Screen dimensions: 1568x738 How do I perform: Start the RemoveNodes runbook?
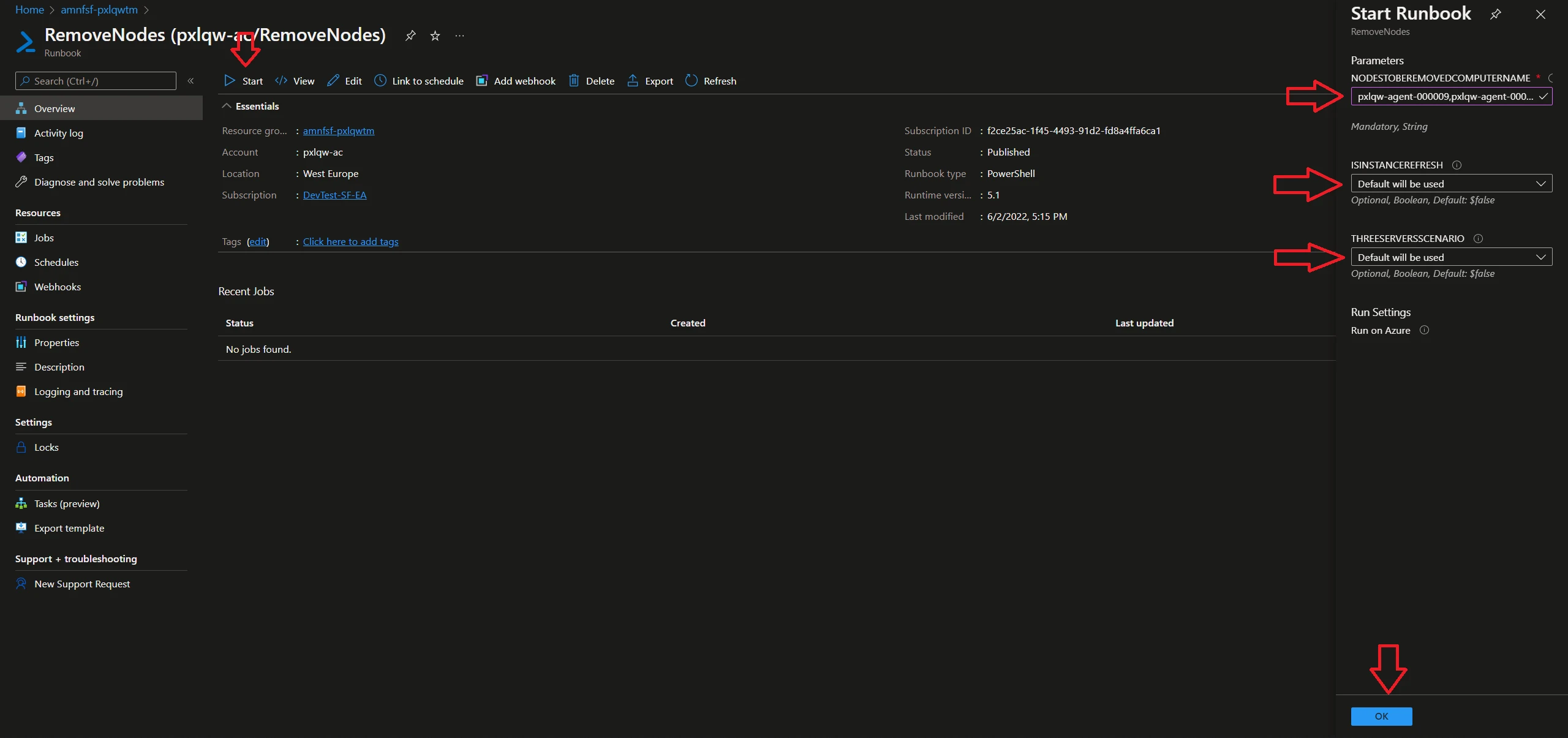coord(243,81)
